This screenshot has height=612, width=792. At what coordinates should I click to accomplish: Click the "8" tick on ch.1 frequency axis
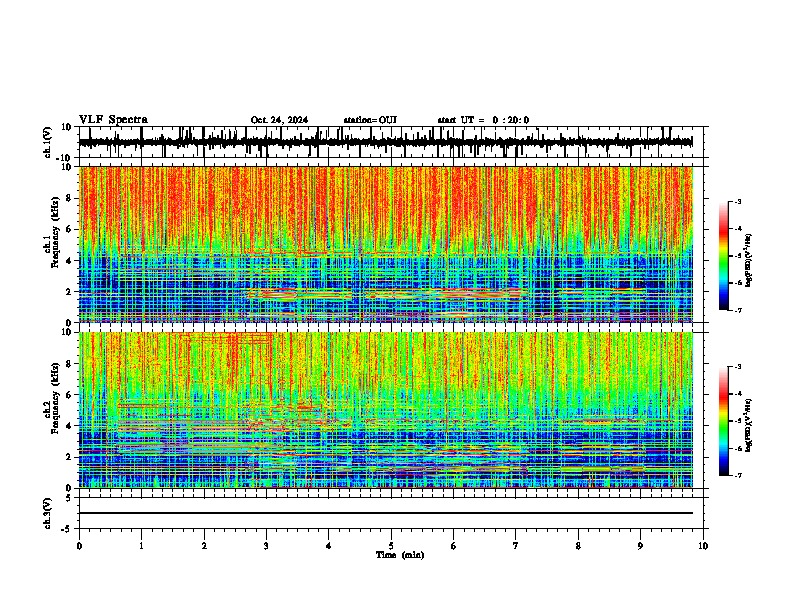pyautogui.click(x=69, y=198)
